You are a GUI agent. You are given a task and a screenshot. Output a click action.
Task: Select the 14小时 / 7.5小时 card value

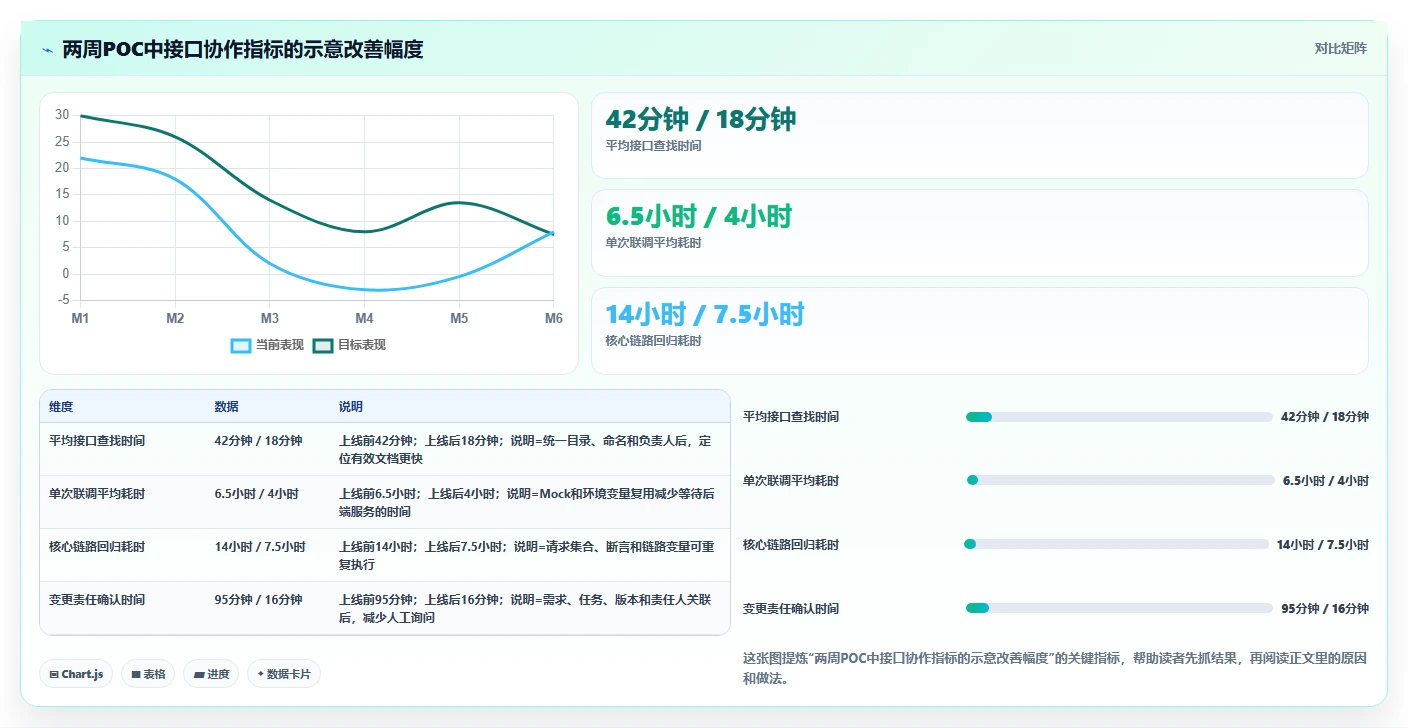click(x=705, y=314)
